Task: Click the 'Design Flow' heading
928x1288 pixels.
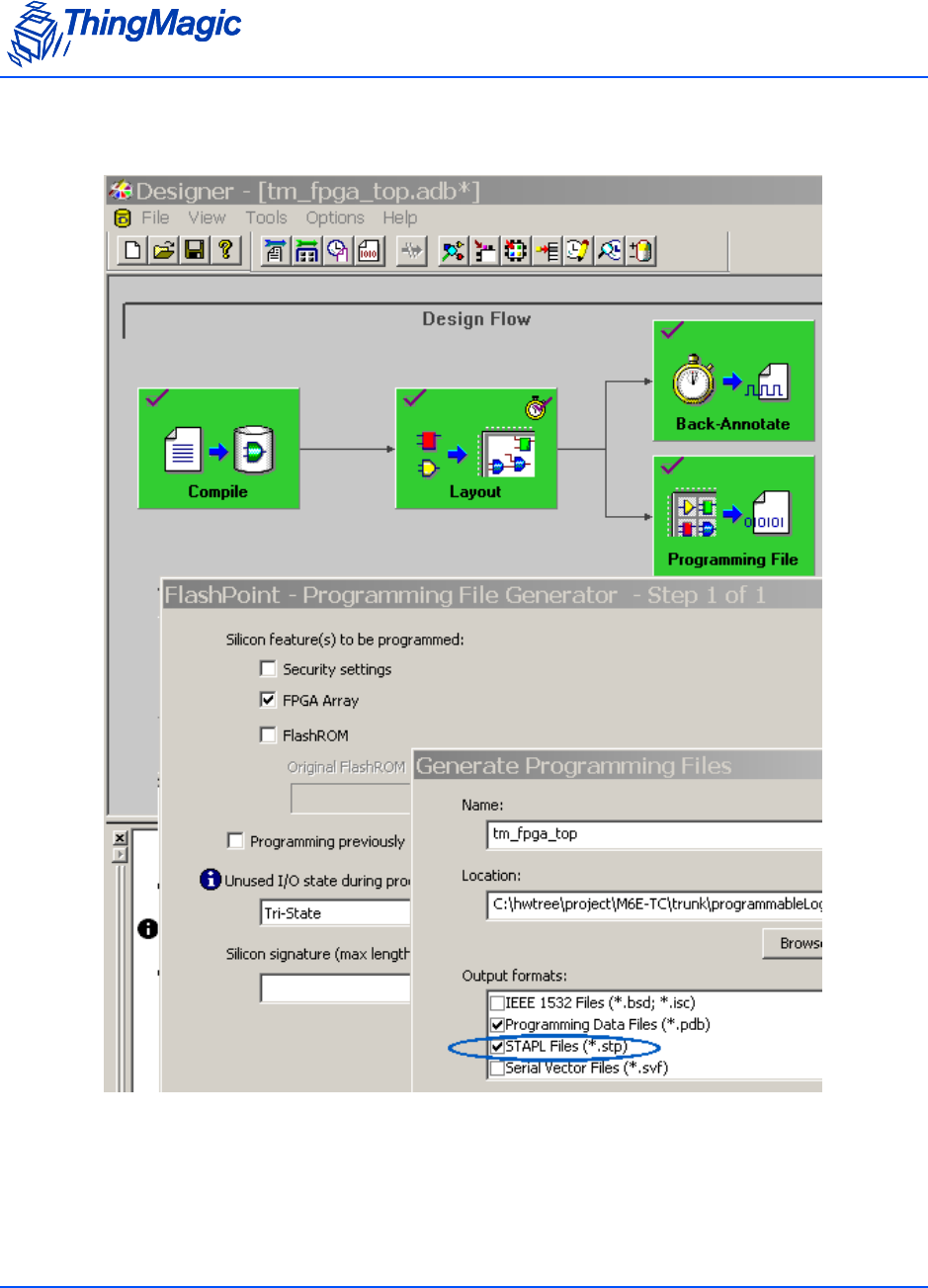Action: (x=476, y=318)
